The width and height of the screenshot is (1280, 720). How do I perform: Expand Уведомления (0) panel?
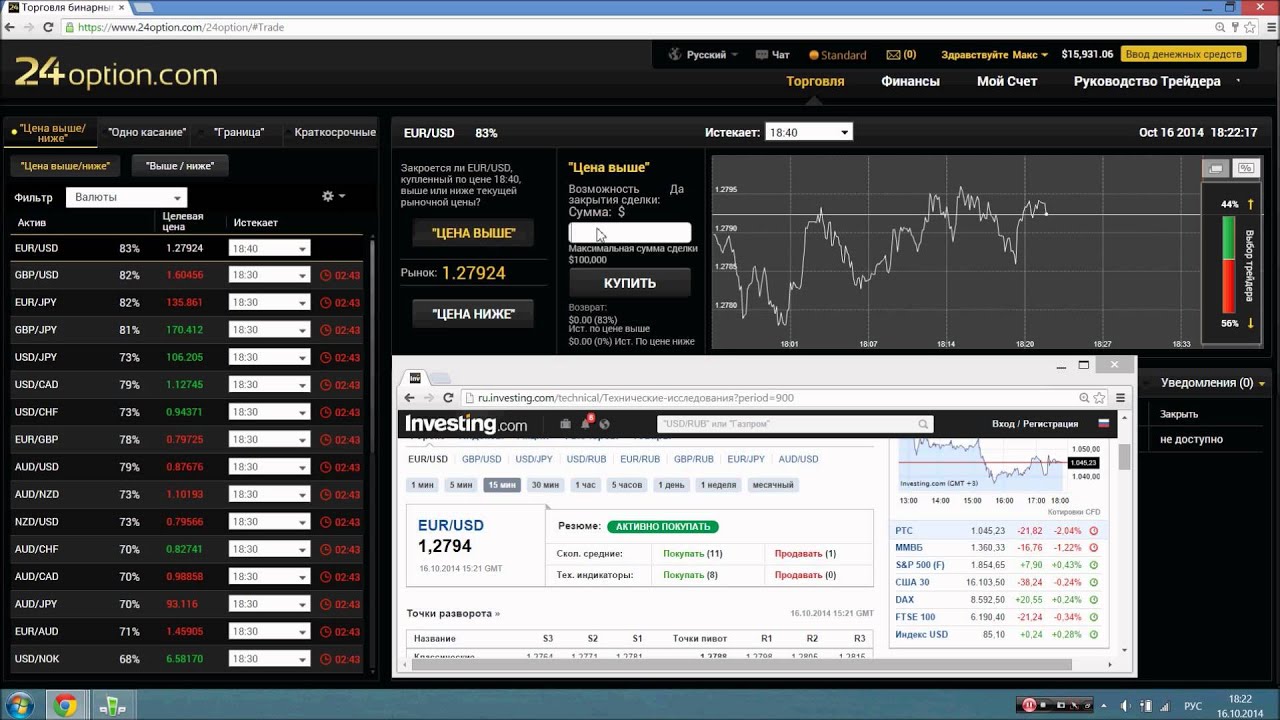[1213, 383]
